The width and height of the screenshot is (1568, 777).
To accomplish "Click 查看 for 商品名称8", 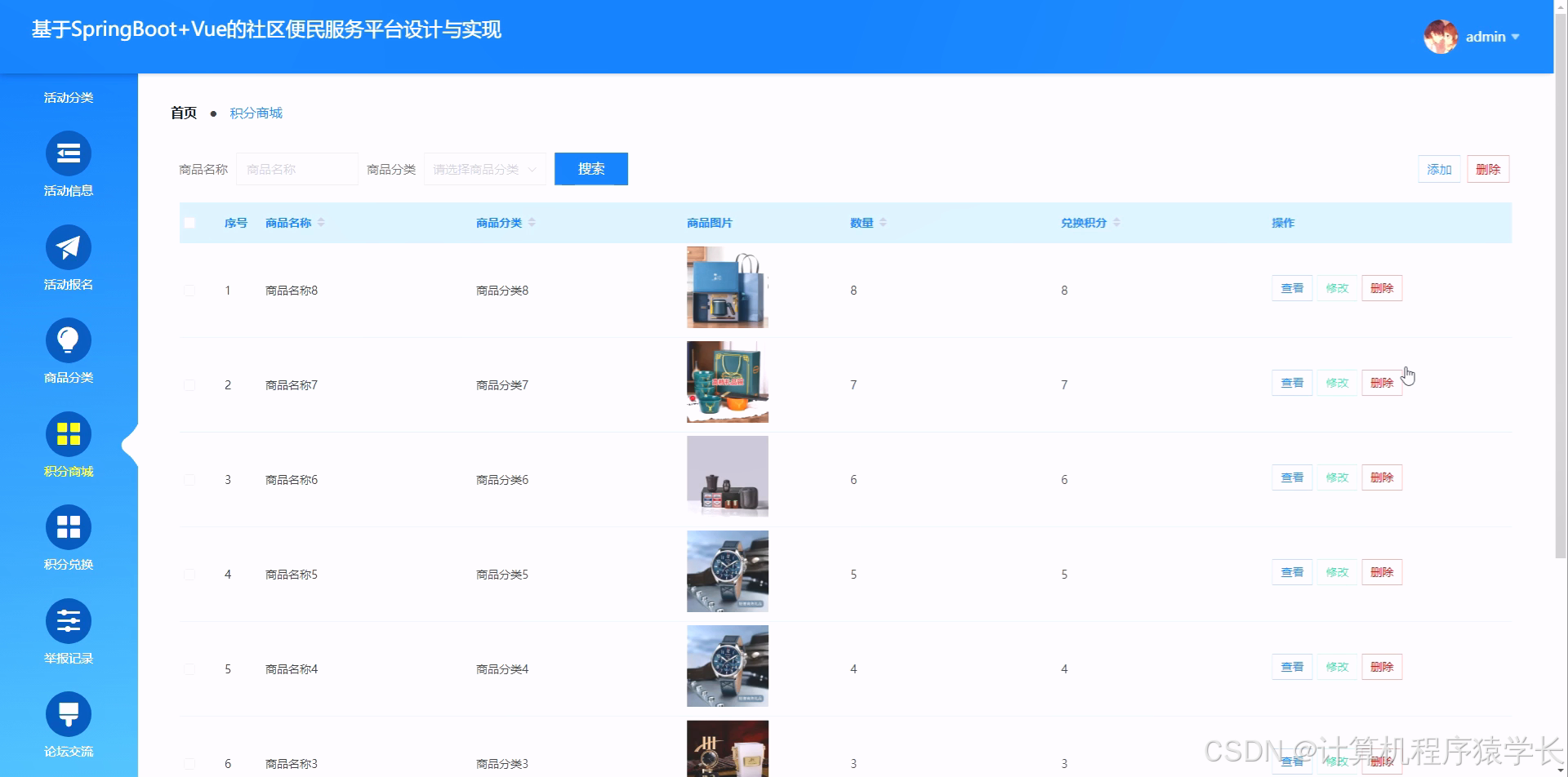I will pyautogui.click(x=1292, y=288).
